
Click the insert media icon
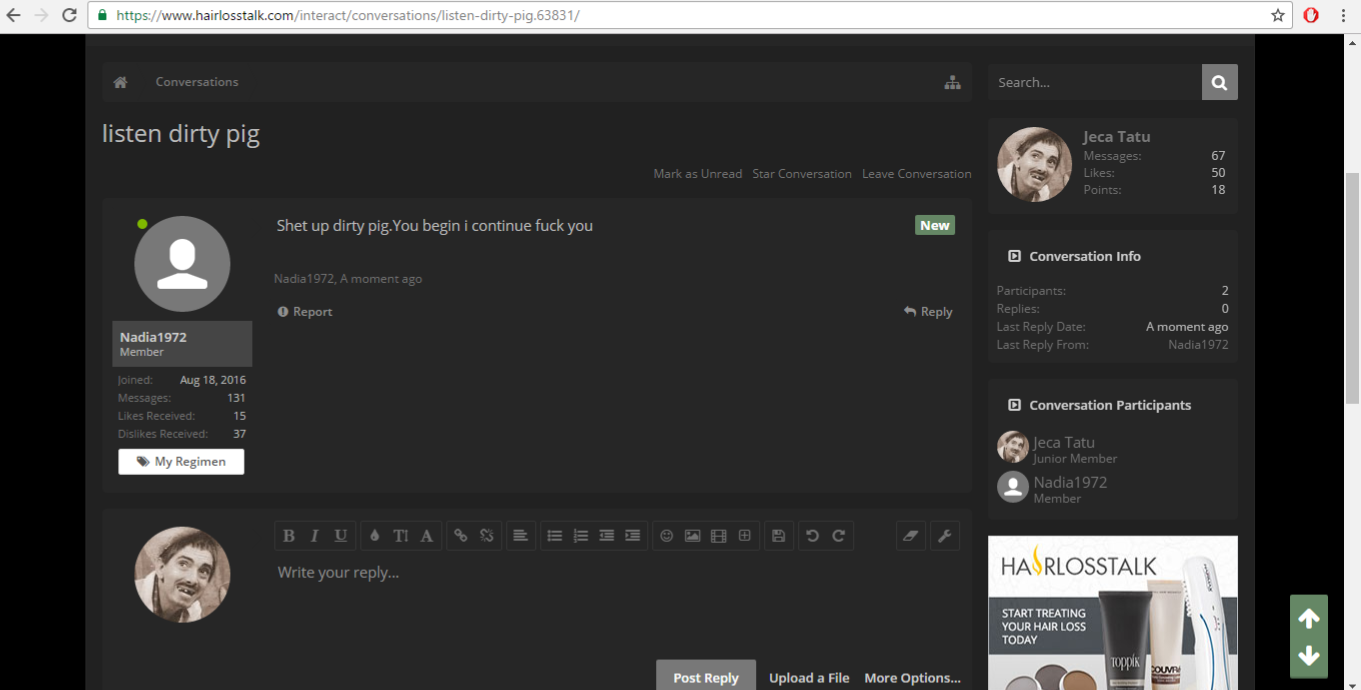[x=718, y=536]
